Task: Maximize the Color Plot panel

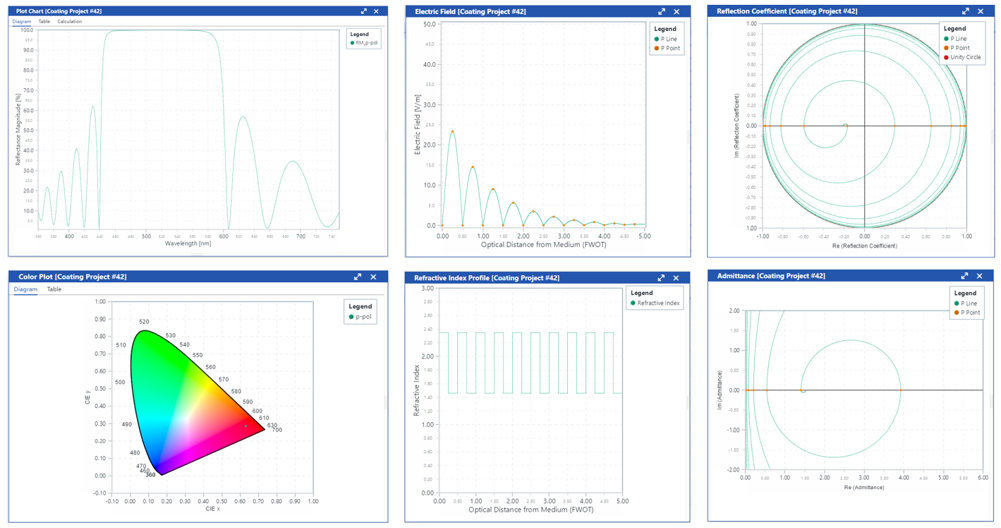Action: (357, 276)
